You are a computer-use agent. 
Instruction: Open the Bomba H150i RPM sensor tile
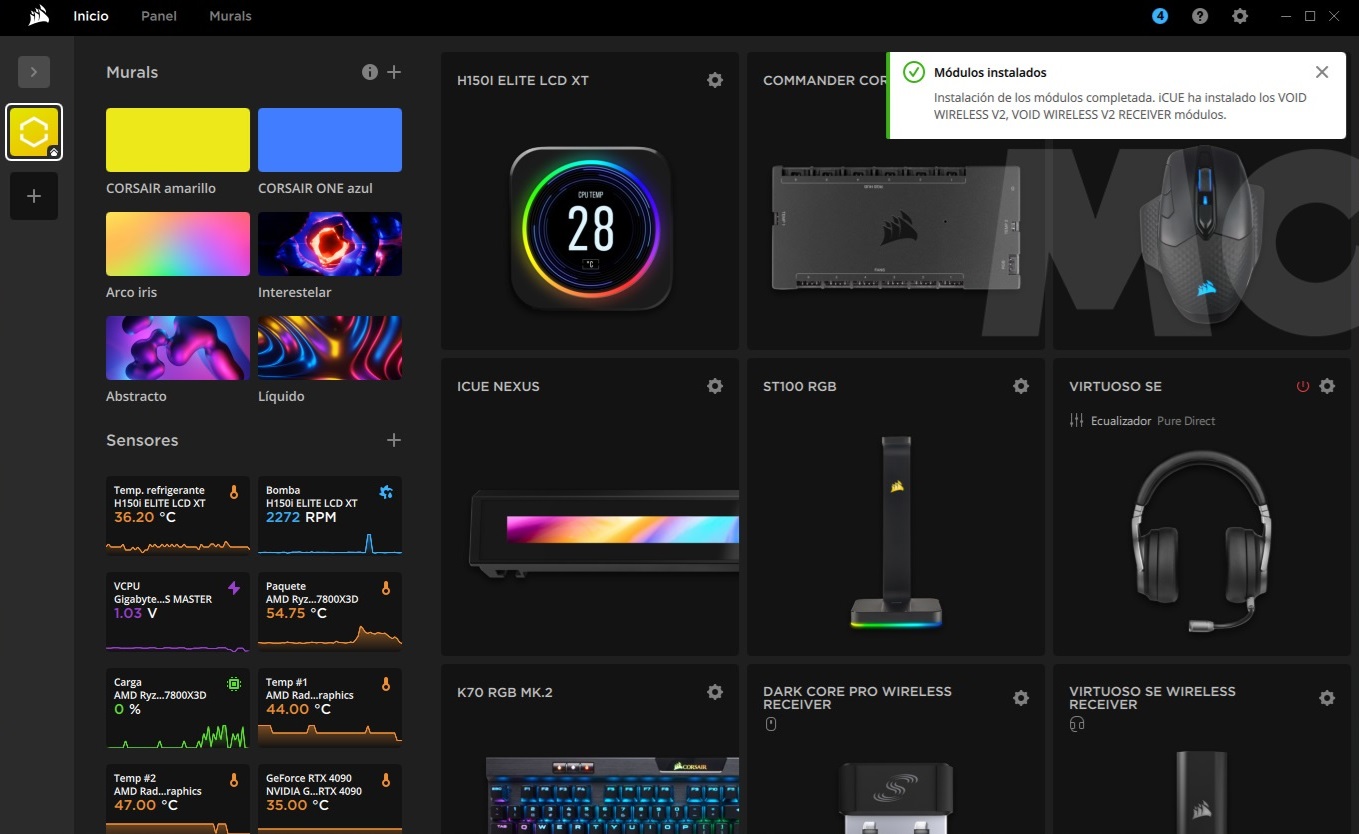(330, 515)
